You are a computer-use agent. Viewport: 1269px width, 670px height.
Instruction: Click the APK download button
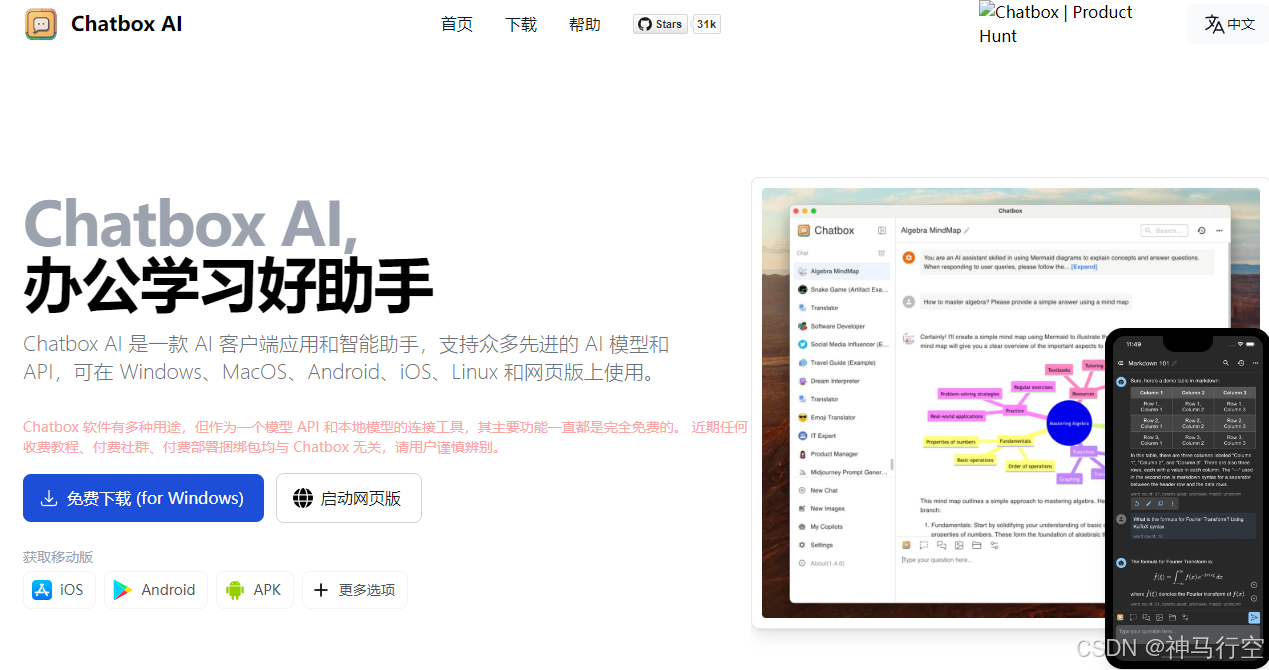pyautogui.click(x=254, y=590)
